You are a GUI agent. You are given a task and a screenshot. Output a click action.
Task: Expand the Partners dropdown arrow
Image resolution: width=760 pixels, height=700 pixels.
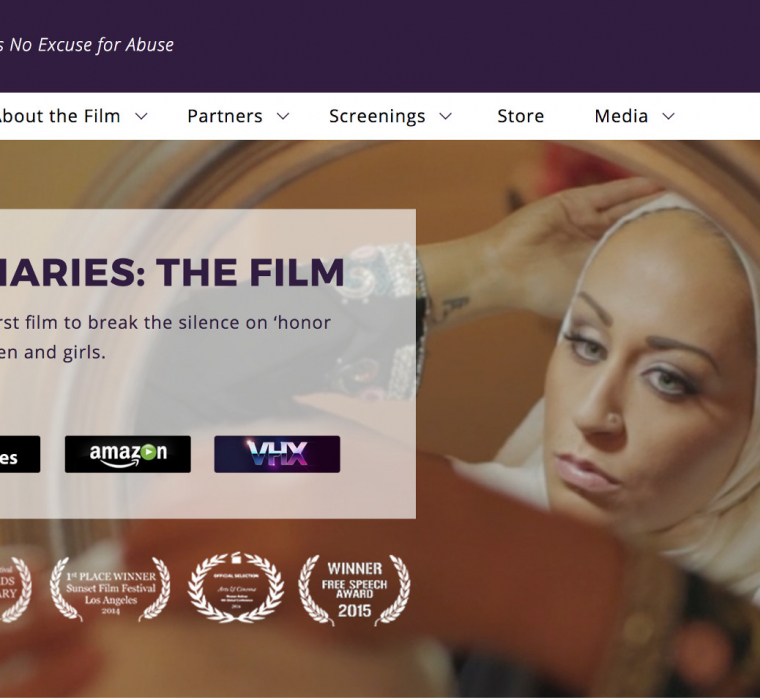[283, 116]
